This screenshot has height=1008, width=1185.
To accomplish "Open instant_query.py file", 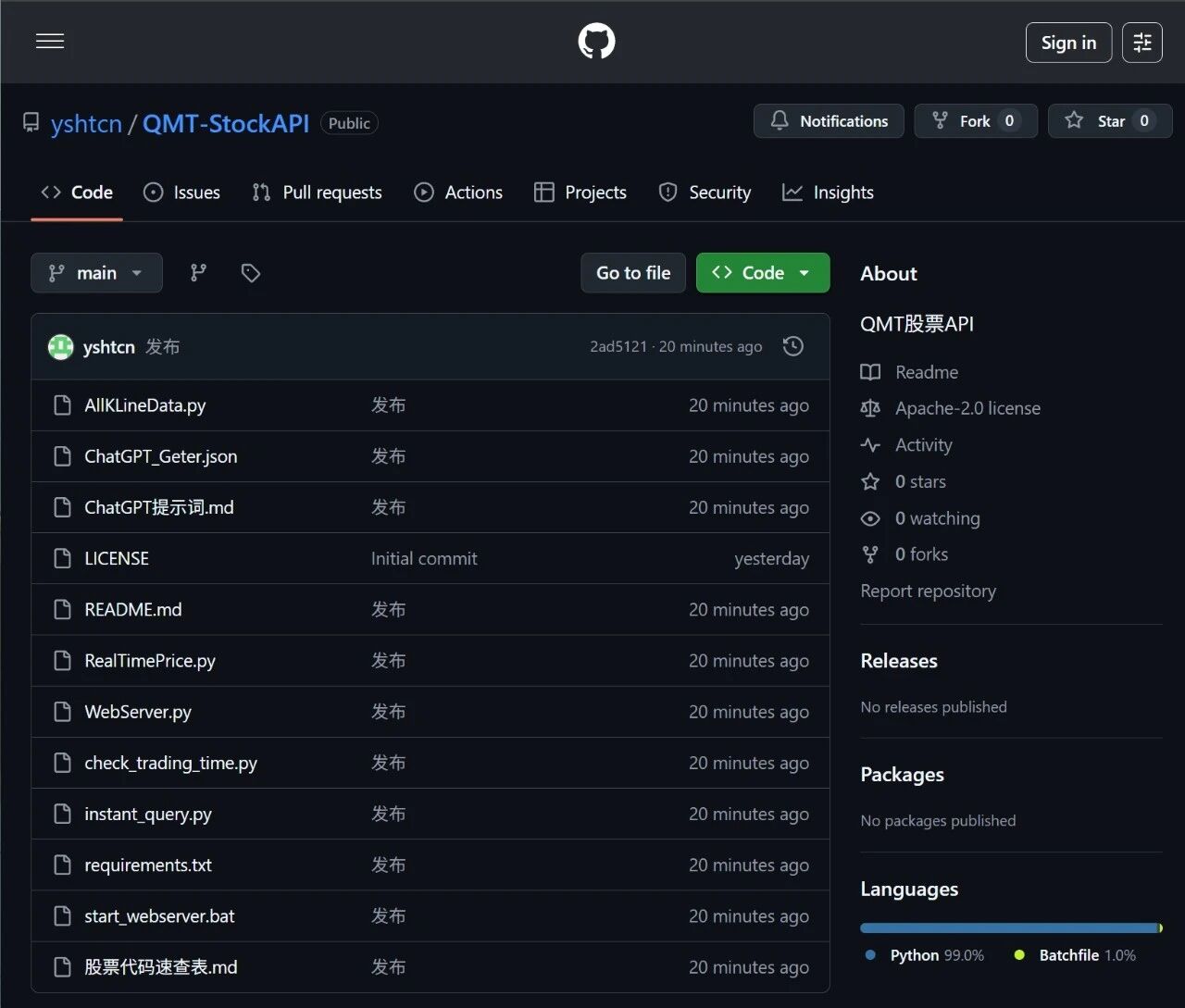I will [148, 815].
